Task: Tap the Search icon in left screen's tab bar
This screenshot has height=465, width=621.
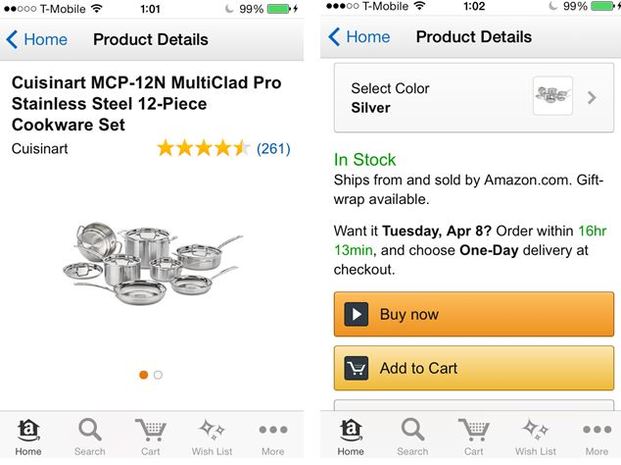Action: 90,431
